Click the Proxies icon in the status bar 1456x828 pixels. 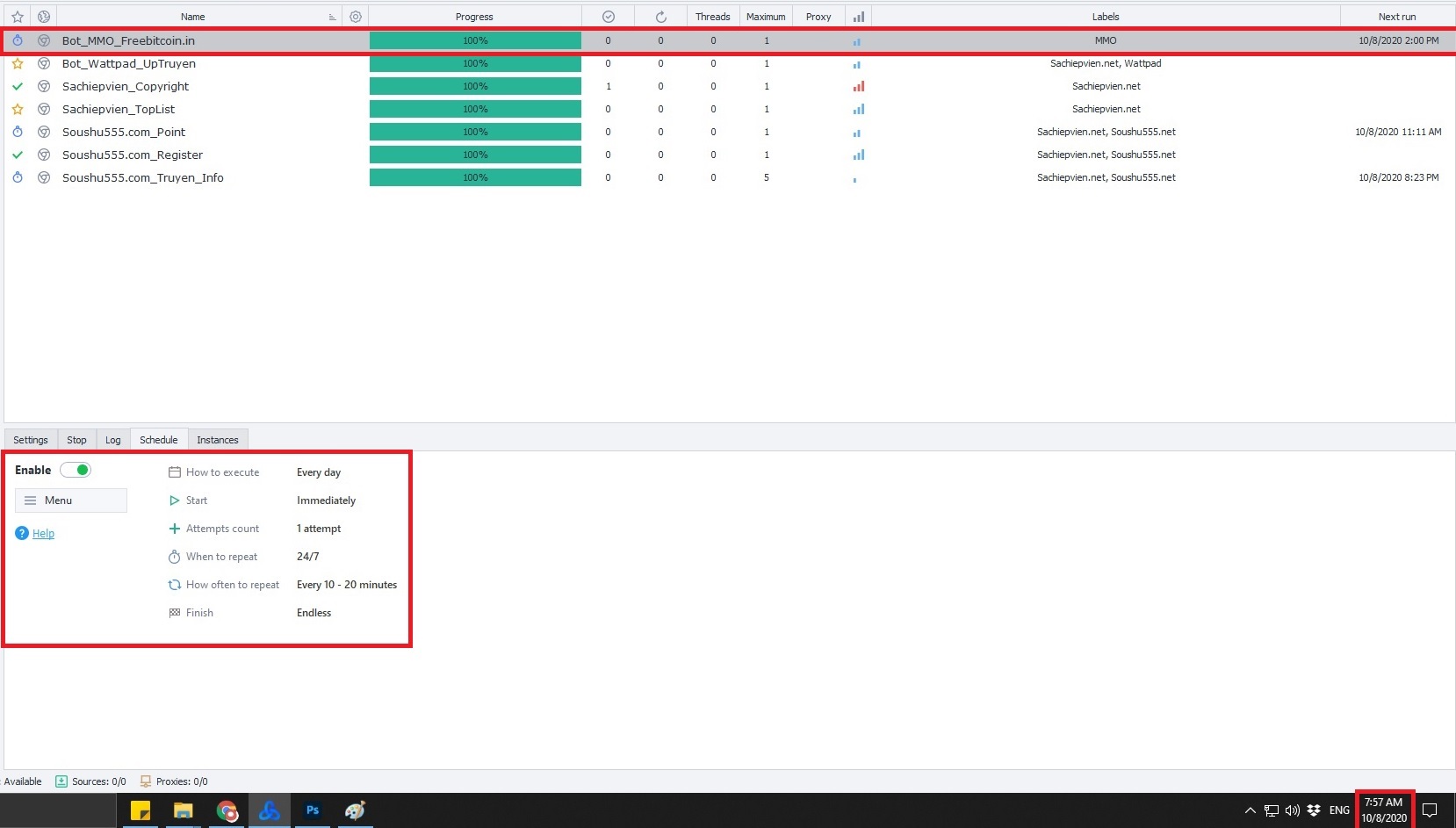146,781
